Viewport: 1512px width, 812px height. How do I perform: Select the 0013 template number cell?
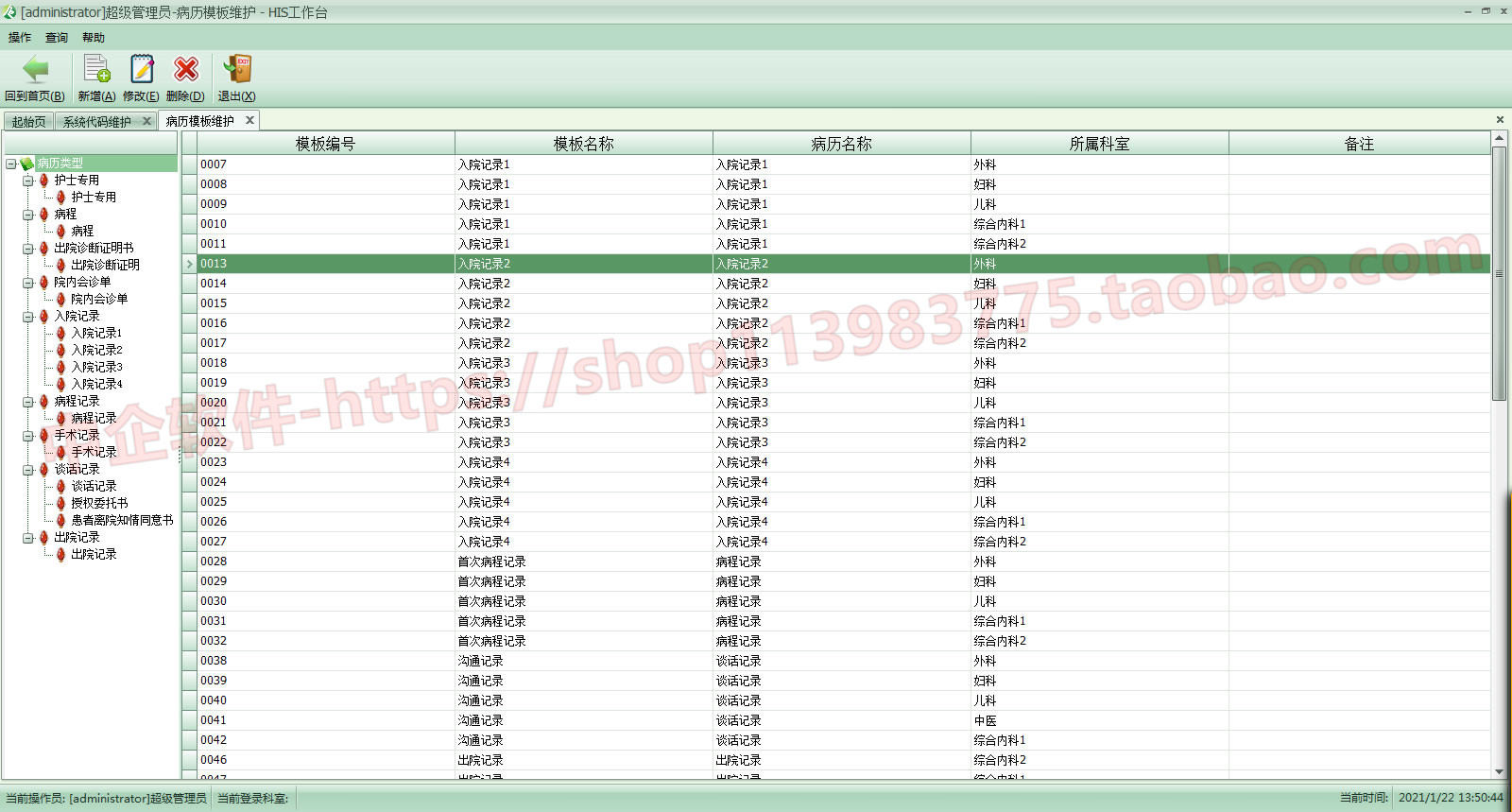(326, 264)
